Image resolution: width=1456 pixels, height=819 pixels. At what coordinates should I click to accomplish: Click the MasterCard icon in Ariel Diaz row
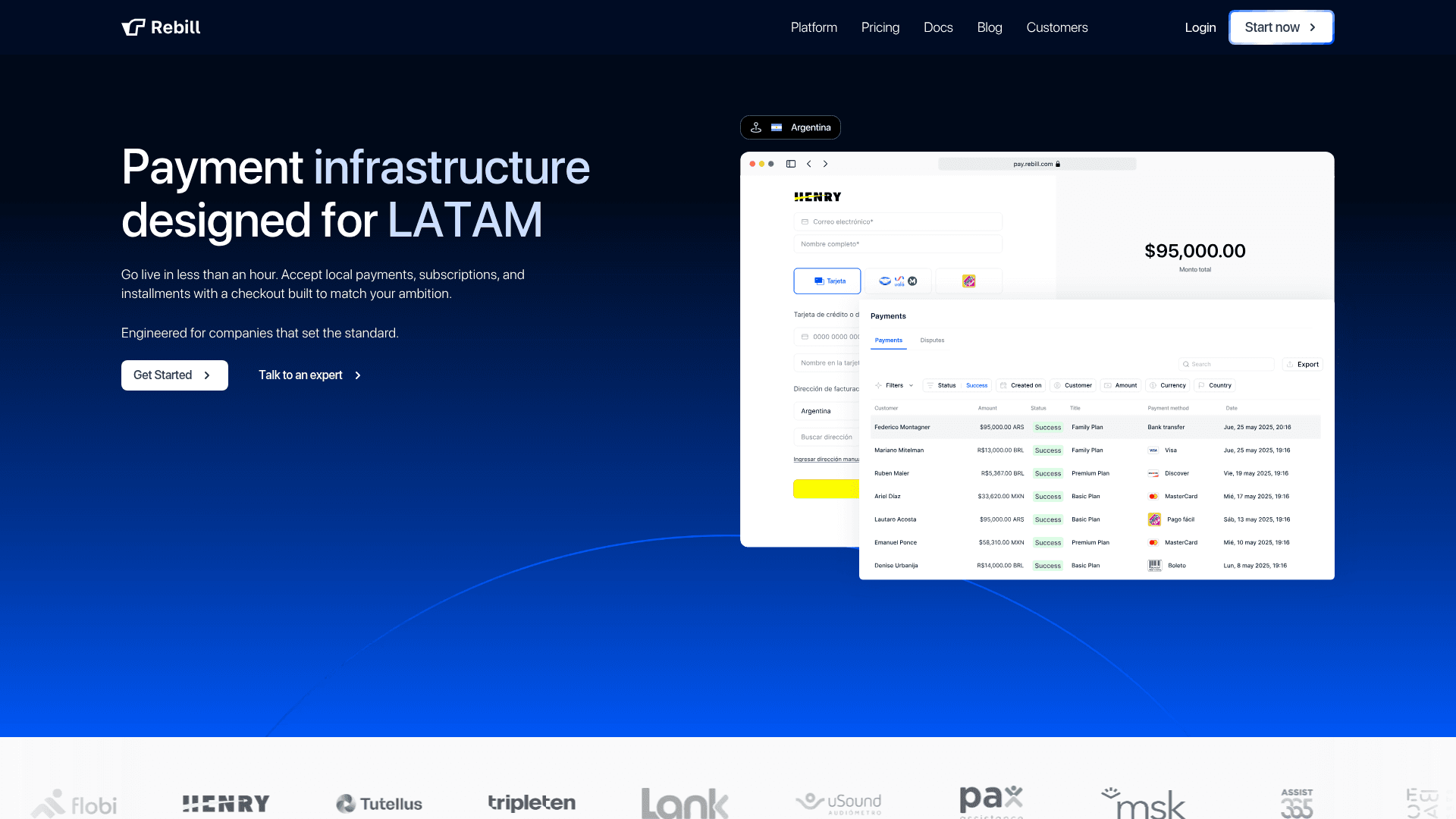[x=1153, y=497]
